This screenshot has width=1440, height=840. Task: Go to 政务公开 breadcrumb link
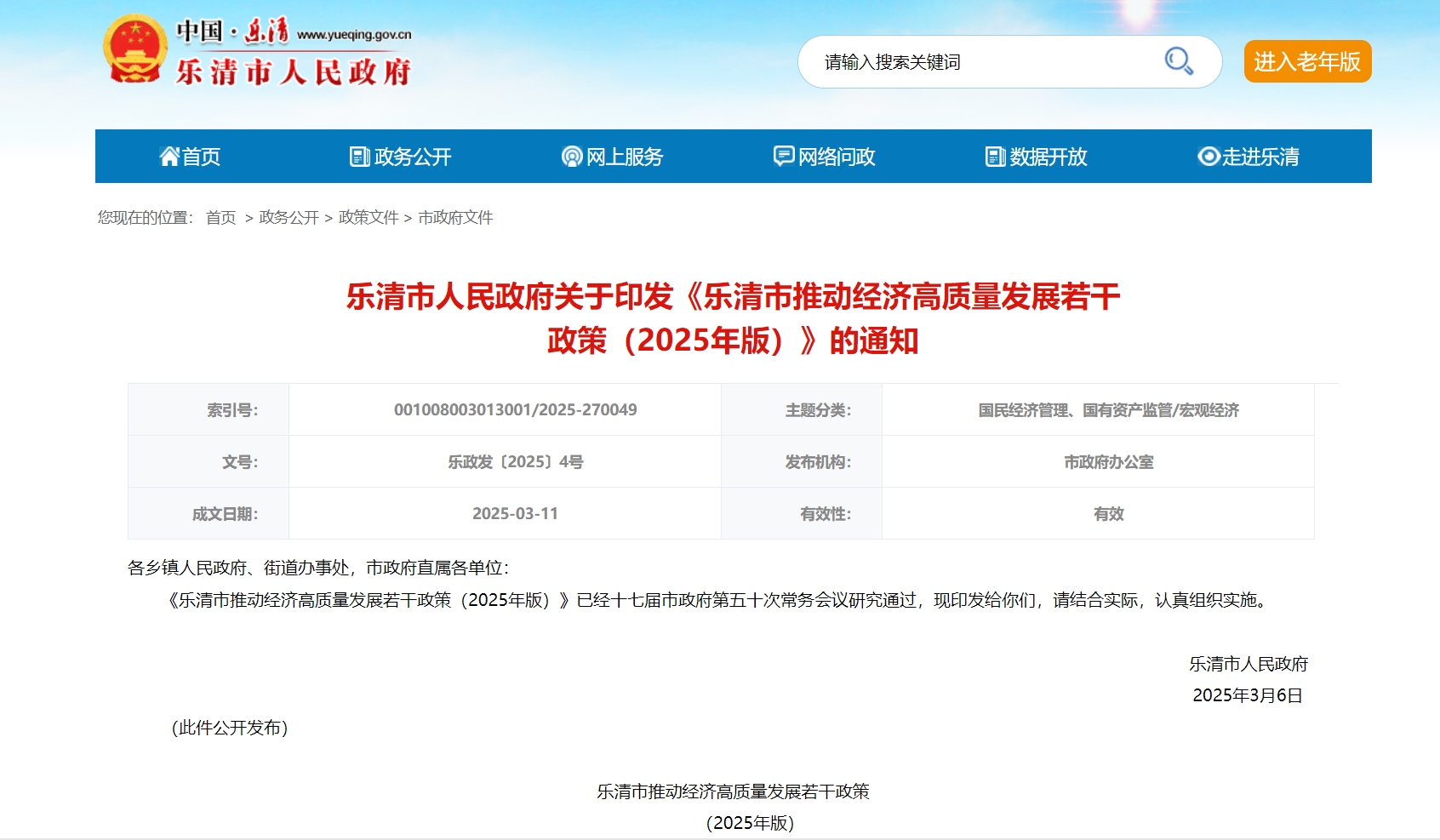click(289, 218)
